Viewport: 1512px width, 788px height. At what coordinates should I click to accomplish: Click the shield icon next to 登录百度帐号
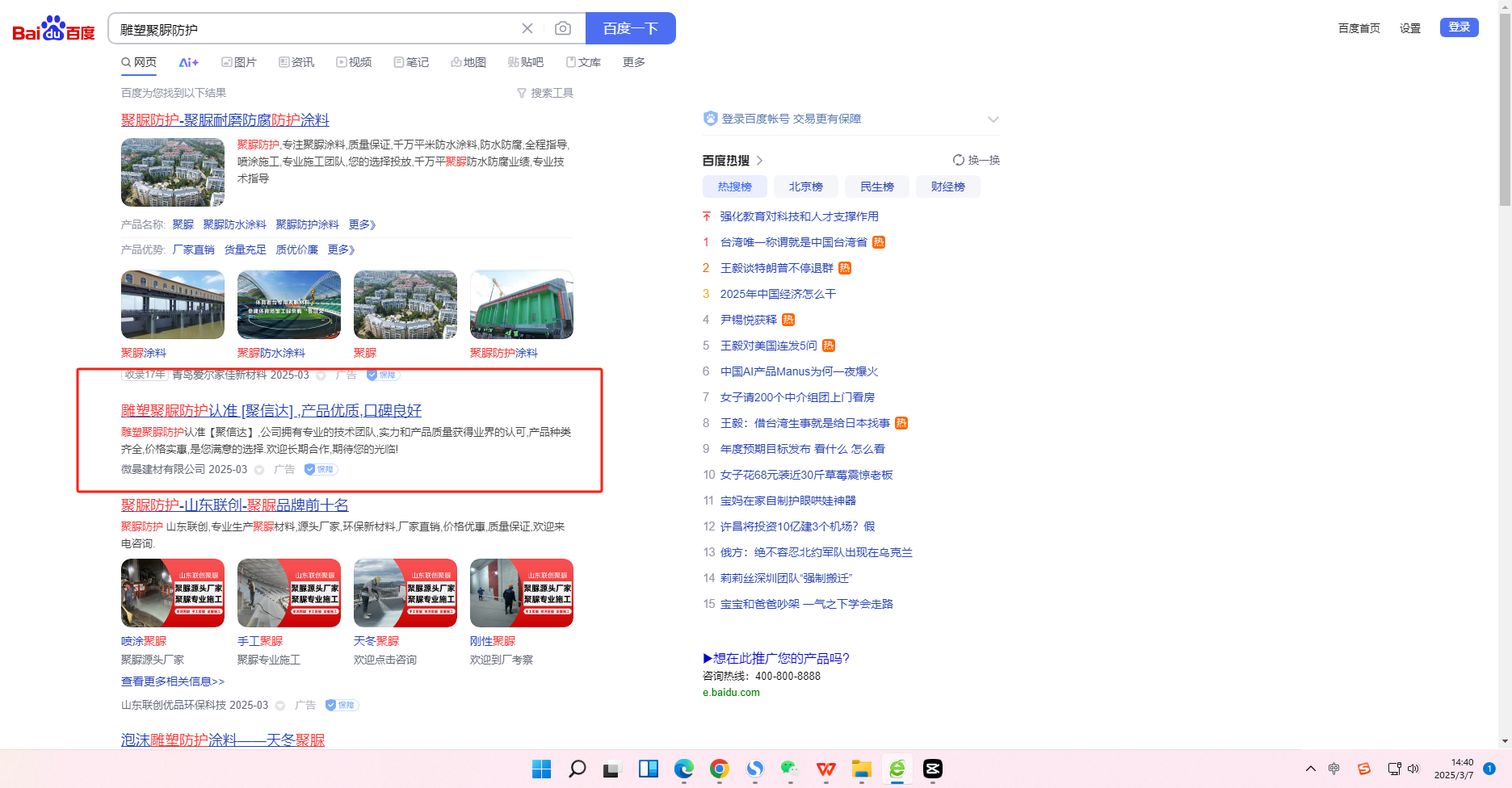[x=711, y=119]
